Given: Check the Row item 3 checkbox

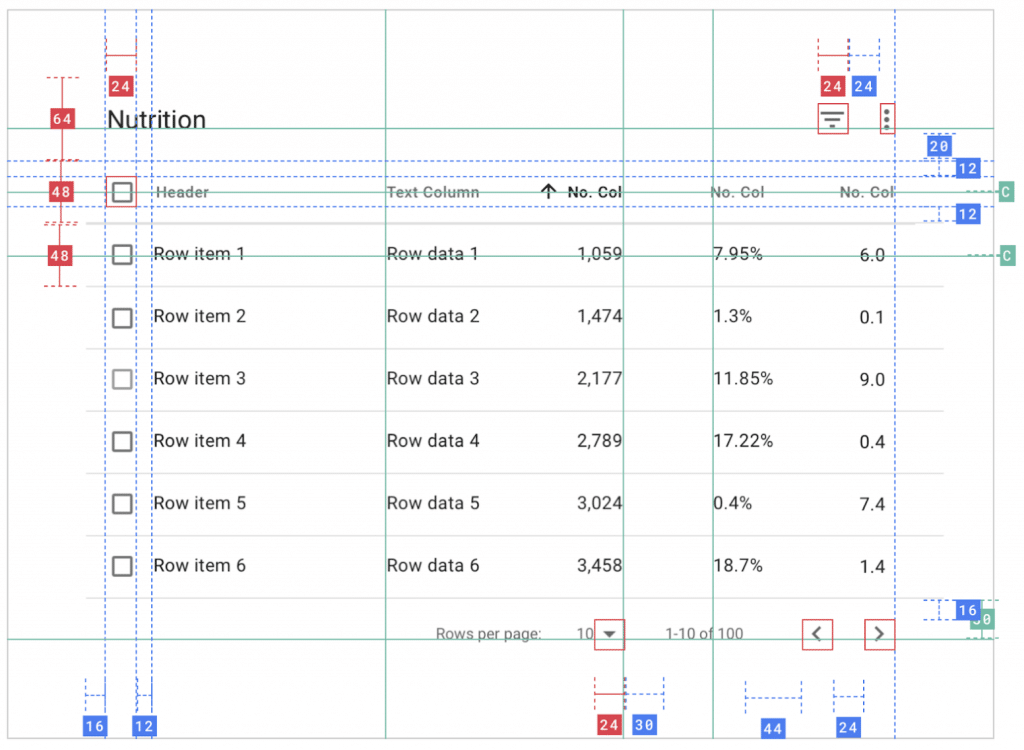Looking at the screenshot, I should coord(122,379).
